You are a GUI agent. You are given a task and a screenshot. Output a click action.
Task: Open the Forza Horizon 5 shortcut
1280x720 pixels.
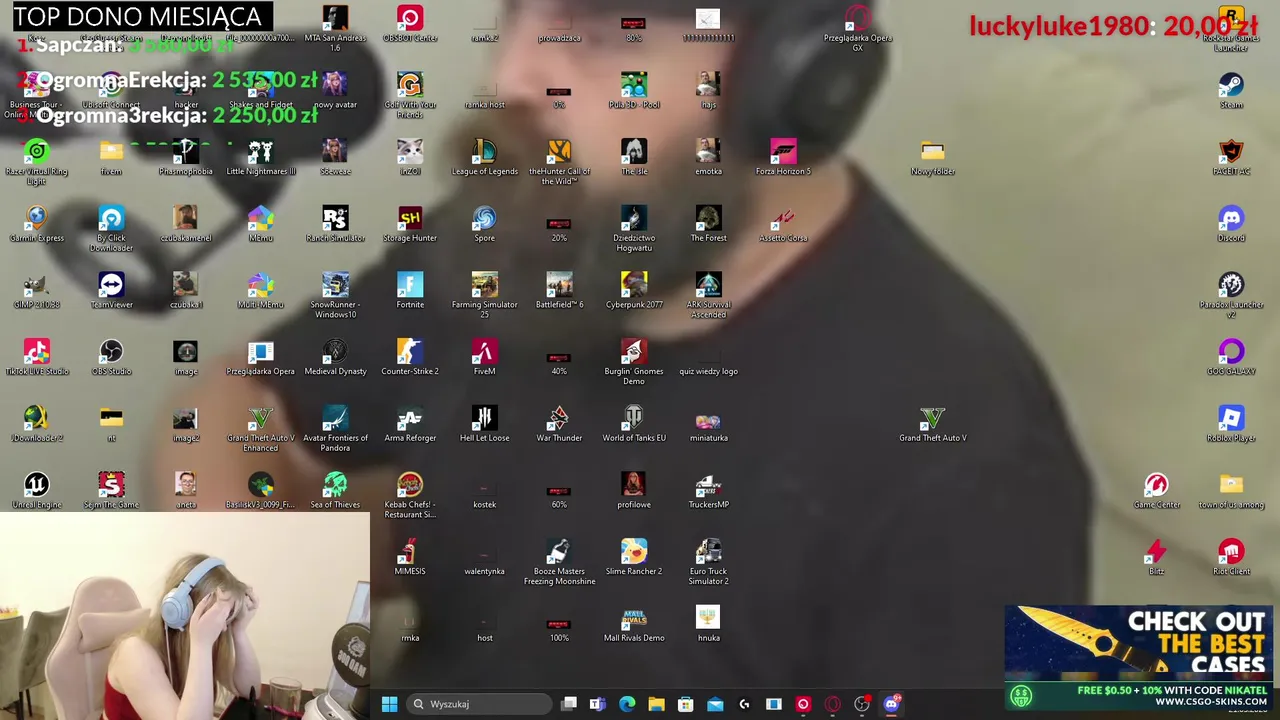tap(783, 158)
